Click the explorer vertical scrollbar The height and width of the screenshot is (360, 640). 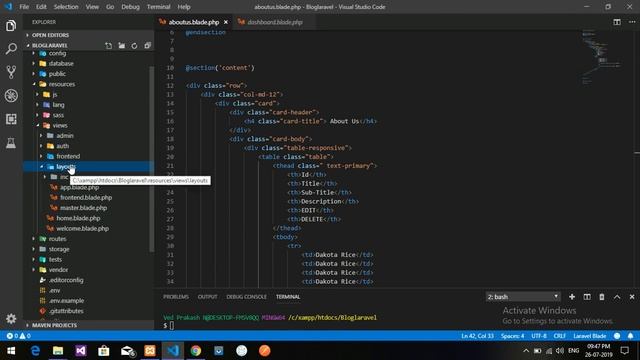coord(152,159)
